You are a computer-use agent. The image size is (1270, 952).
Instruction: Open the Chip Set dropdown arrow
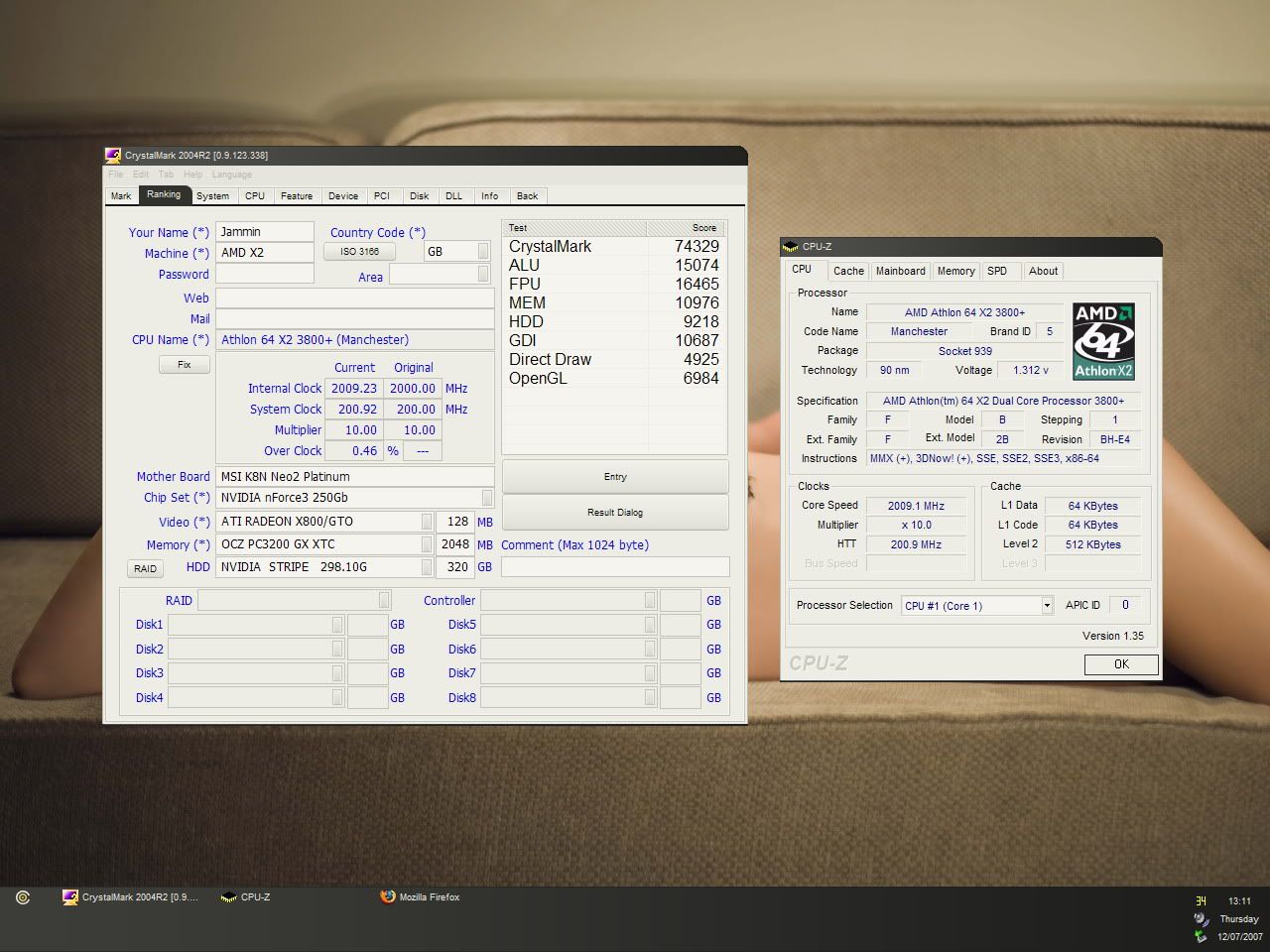[x=487, y=498]
